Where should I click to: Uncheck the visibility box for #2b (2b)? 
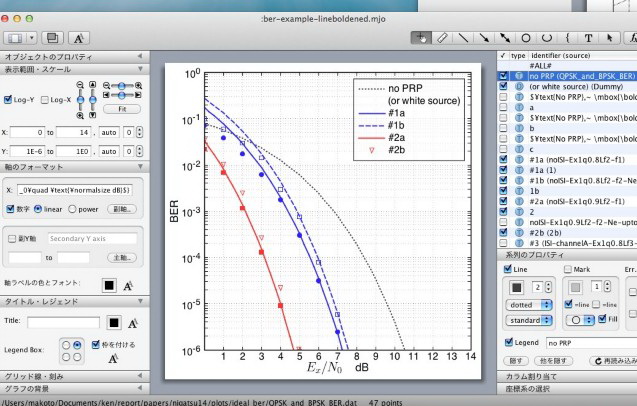coord(503,232)
